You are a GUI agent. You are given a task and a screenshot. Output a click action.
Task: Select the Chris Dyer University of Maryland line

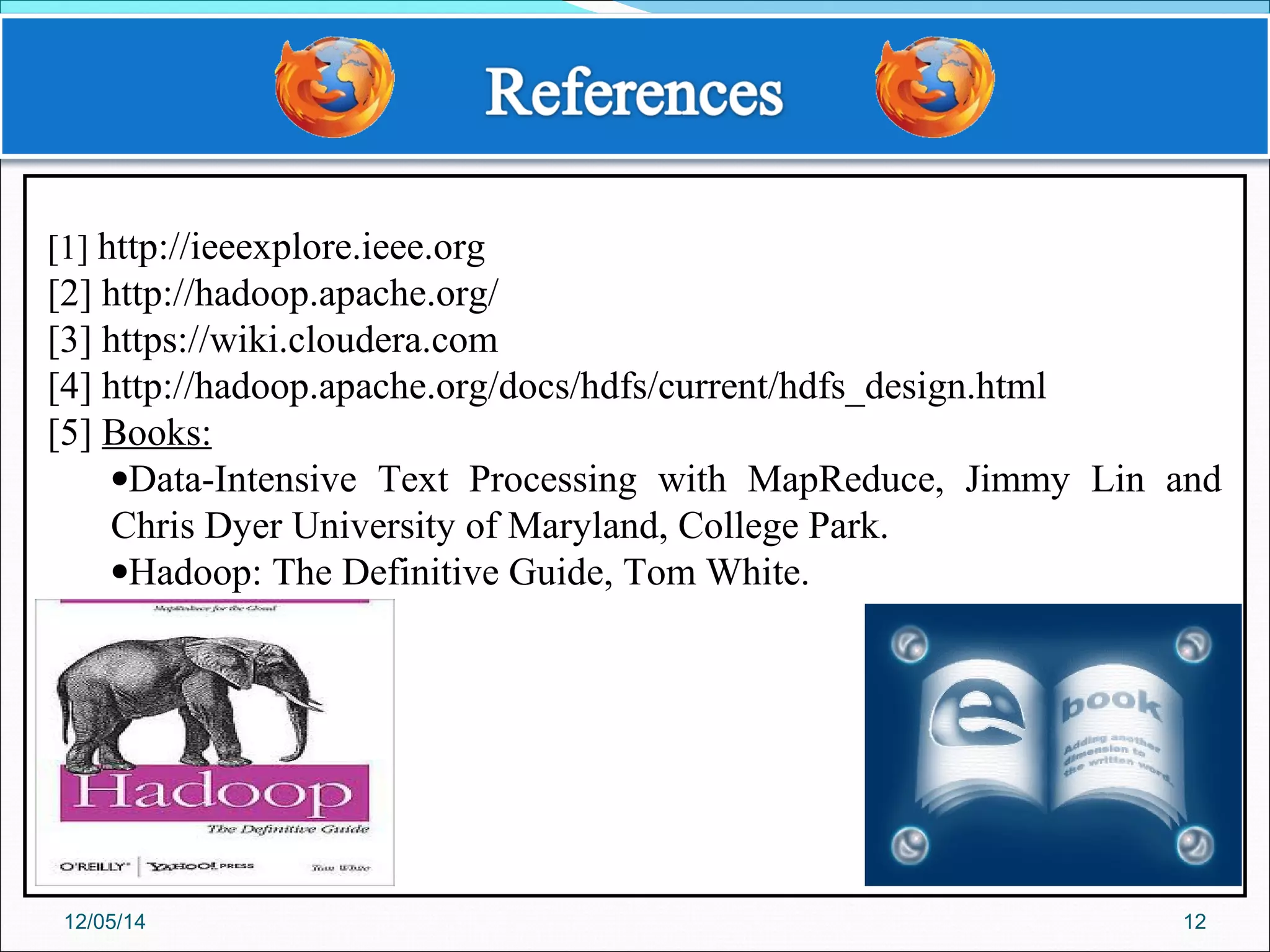(x=500, y=526)
